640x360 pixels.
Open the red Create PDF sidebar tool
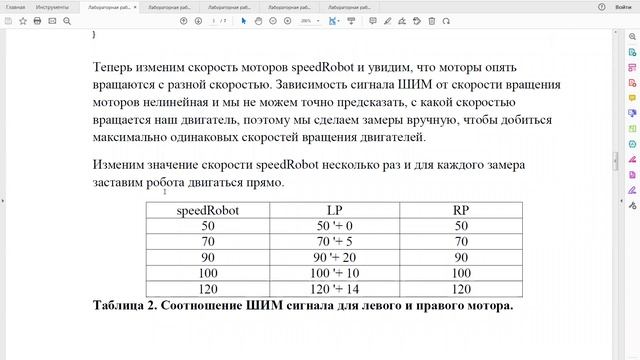point(632,83)
